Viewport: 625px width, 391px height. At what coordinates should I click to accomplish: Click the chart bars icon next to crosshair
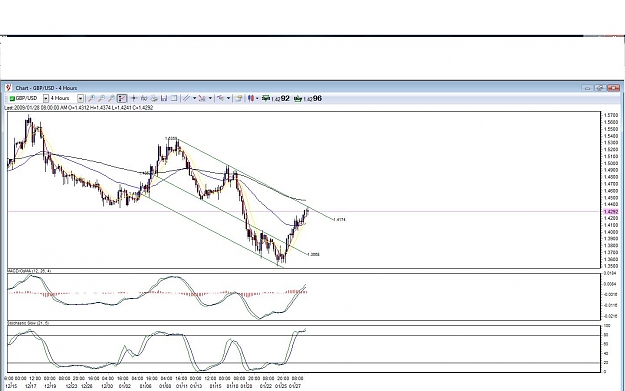tap(144, 98)
